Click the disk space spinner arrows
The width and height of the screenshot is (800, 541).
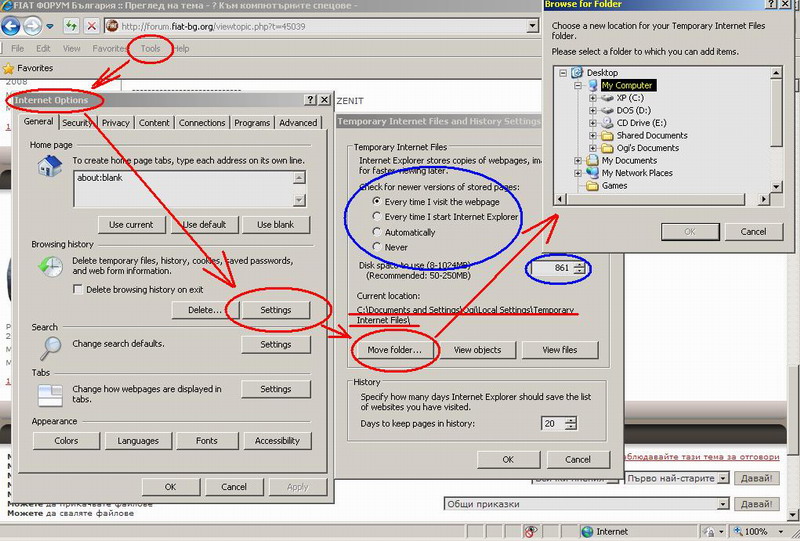[579, 268]
